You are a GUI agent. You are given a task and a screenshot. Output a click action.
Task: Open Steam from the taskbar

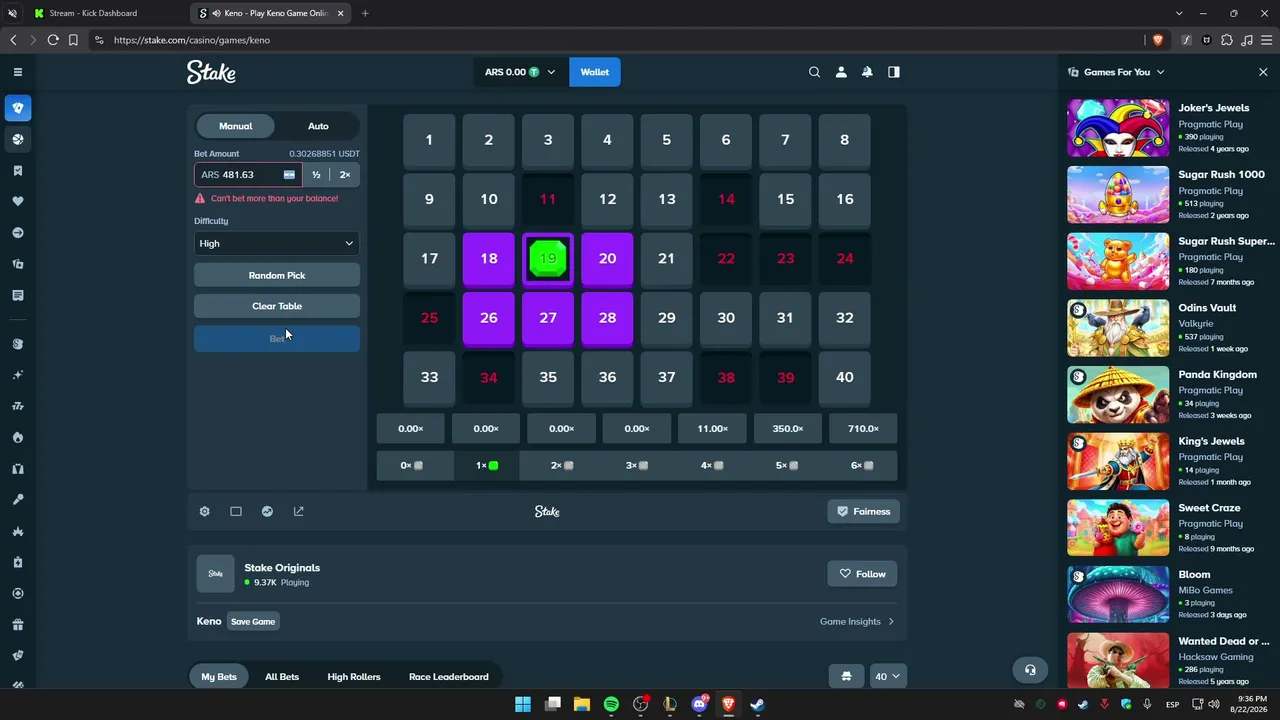tap(757, 704)
